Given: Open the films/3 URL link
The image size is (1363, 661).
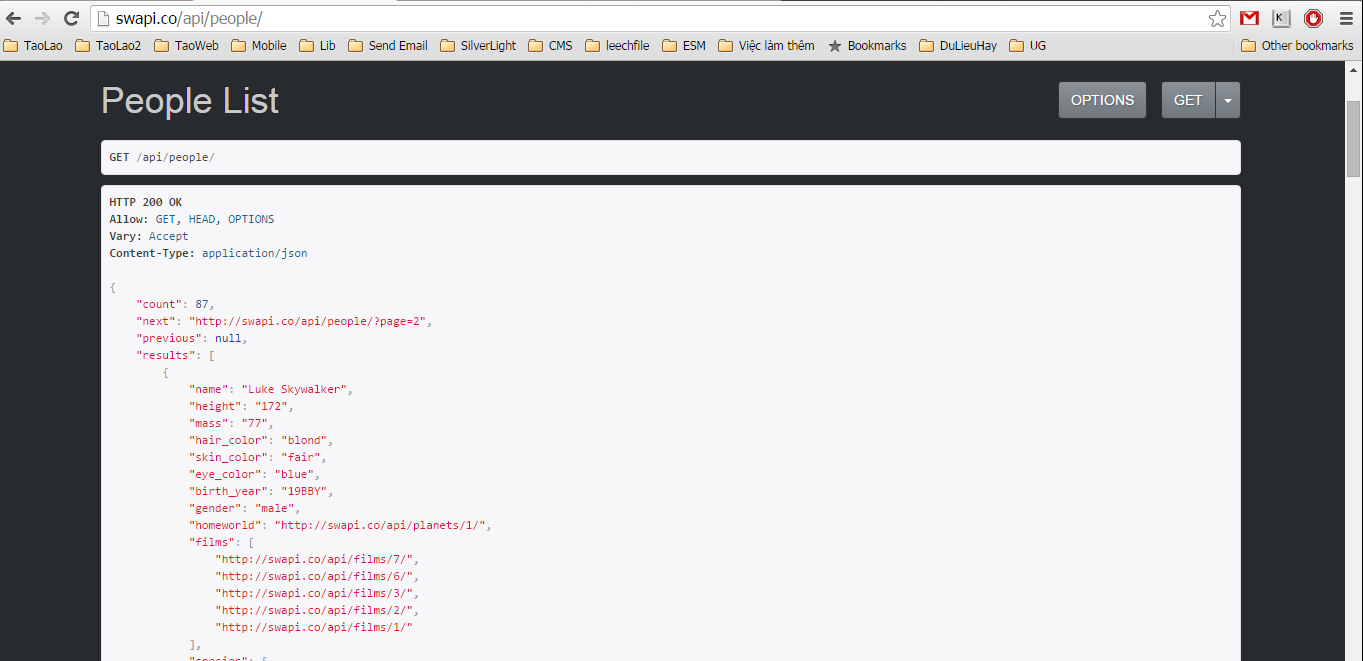Looking at the screenshot, I should (315, 593).
